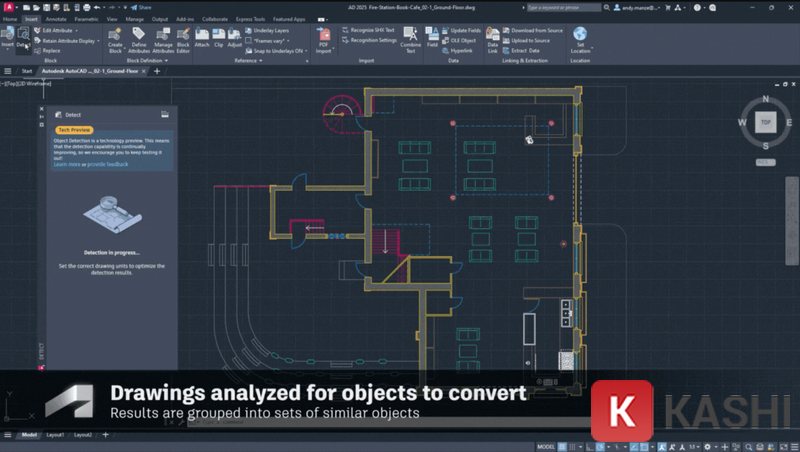
Task: Click the Combine Text tool
Action: [410, 40]
